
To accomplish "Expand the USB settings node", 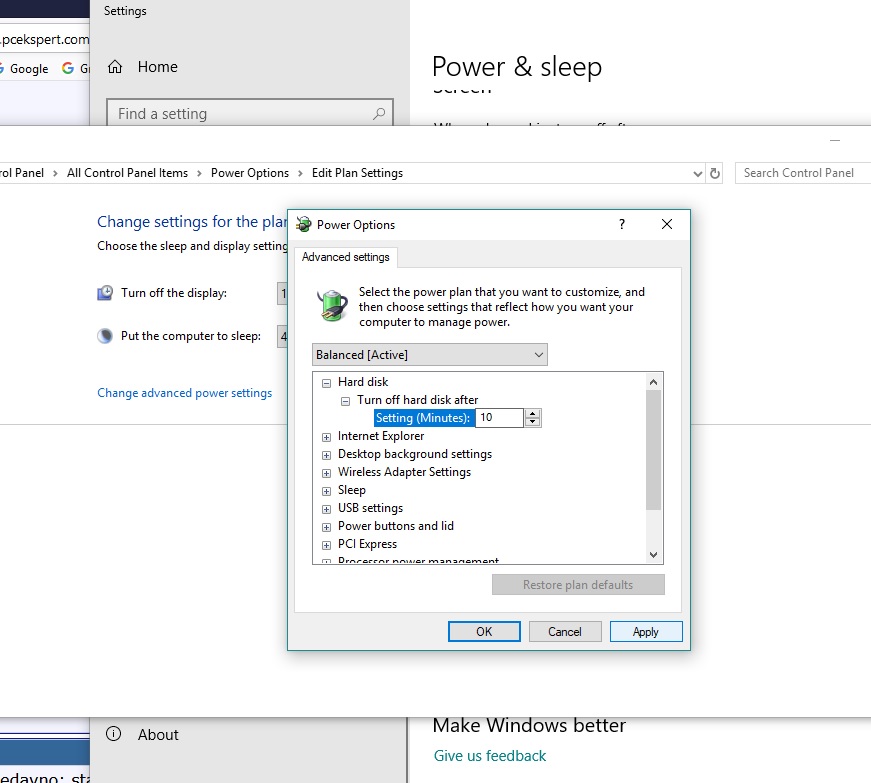I will pos(326,508).
